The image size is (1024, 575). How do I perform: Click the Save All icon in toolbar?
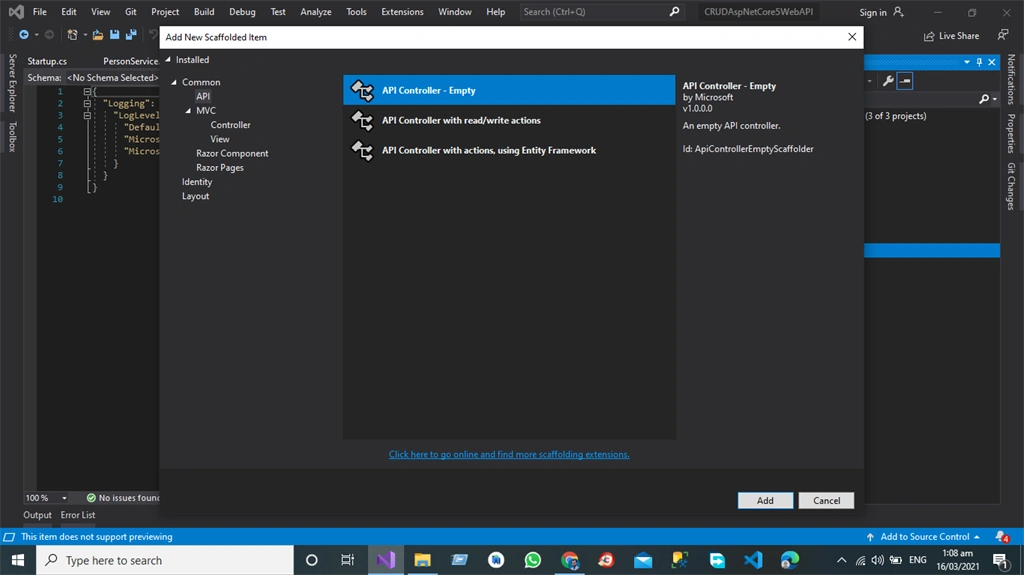131,35
